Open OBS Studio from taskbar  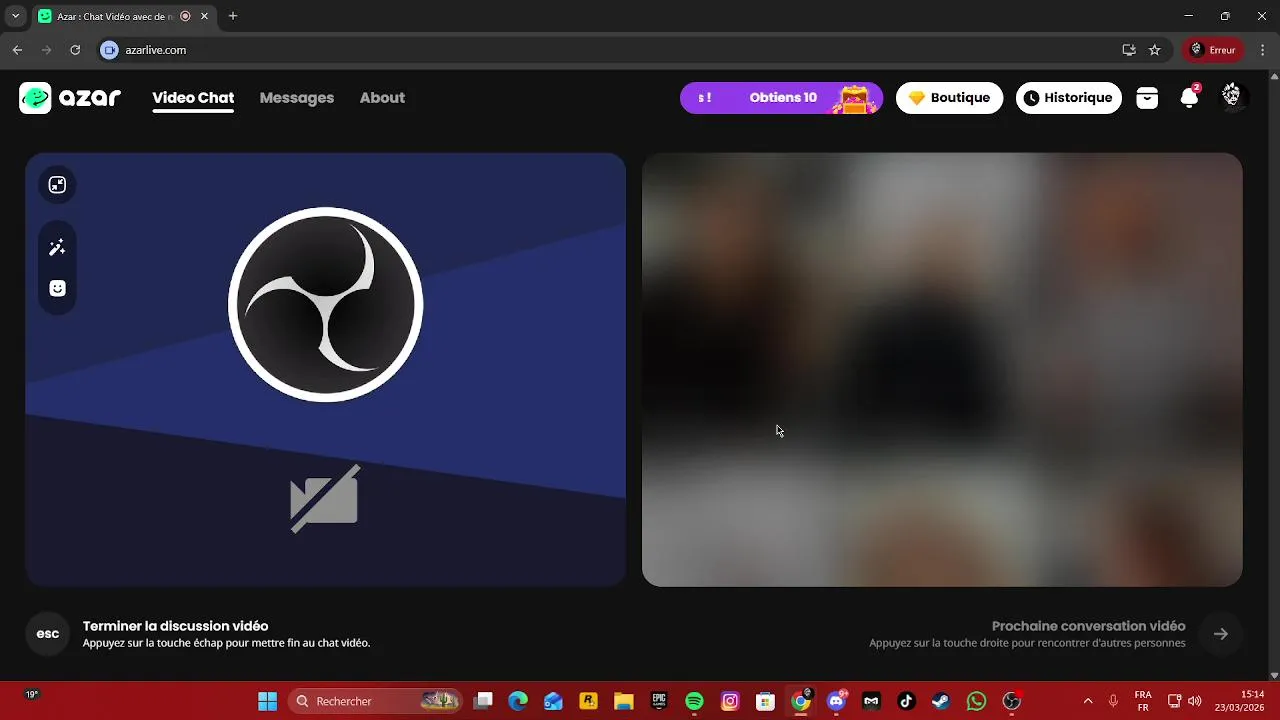tap(1012, 701)
